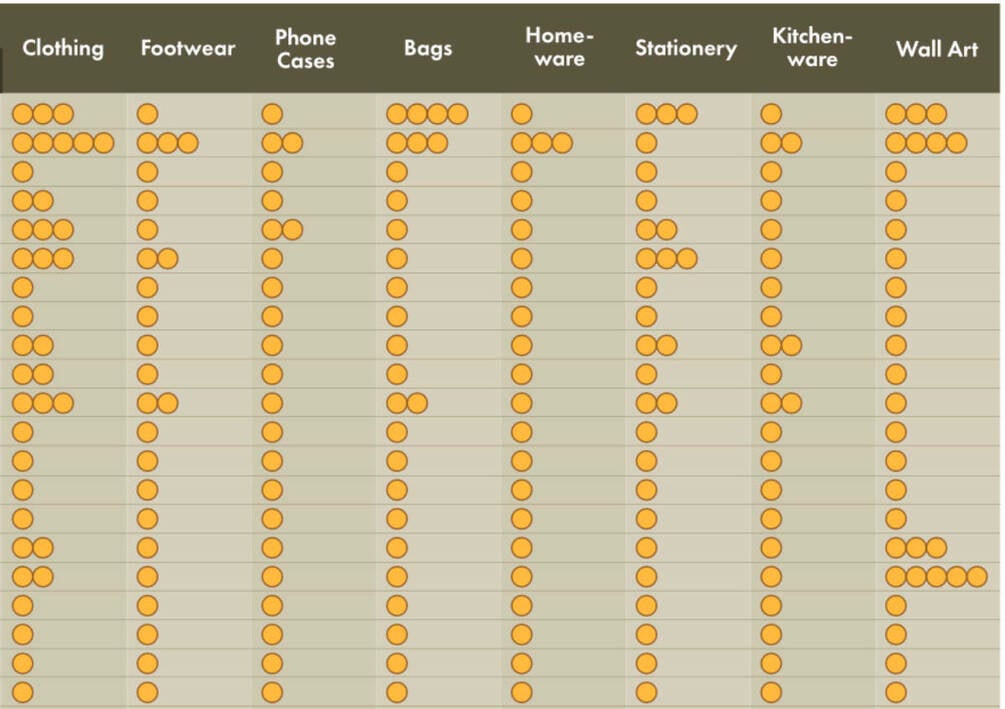
Task: Click last dot in Footwear's three-dot row
Action: (188, 143)
